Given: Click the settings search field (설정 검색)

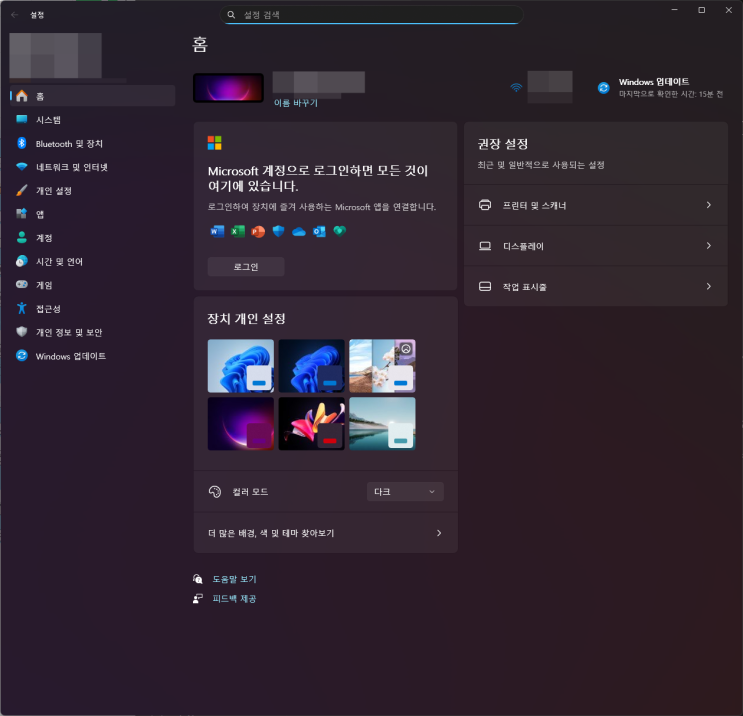Looking at the screenshot, I should (x=372, y=15).
